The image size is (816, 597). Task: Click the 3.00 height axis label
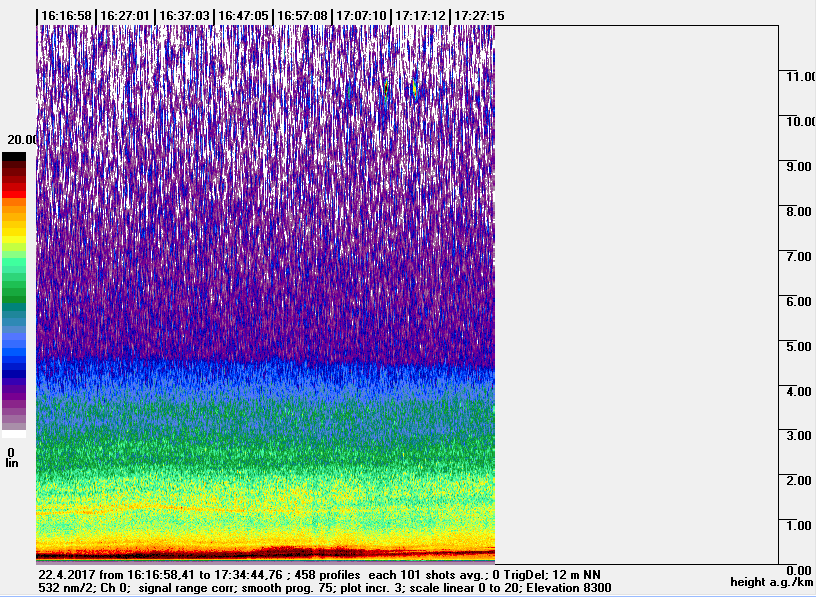click(798, 436)
